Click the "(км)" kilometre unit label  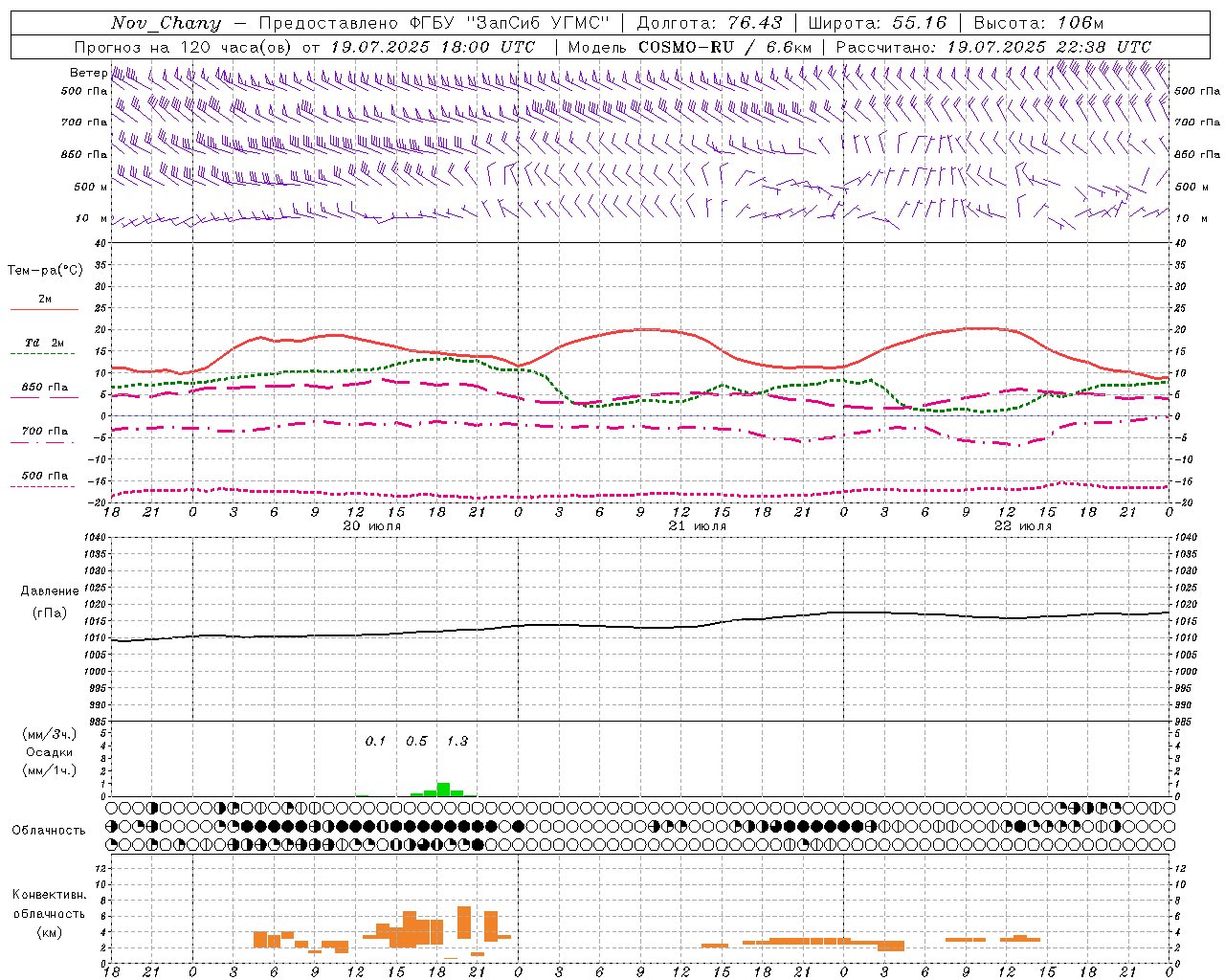50,932
